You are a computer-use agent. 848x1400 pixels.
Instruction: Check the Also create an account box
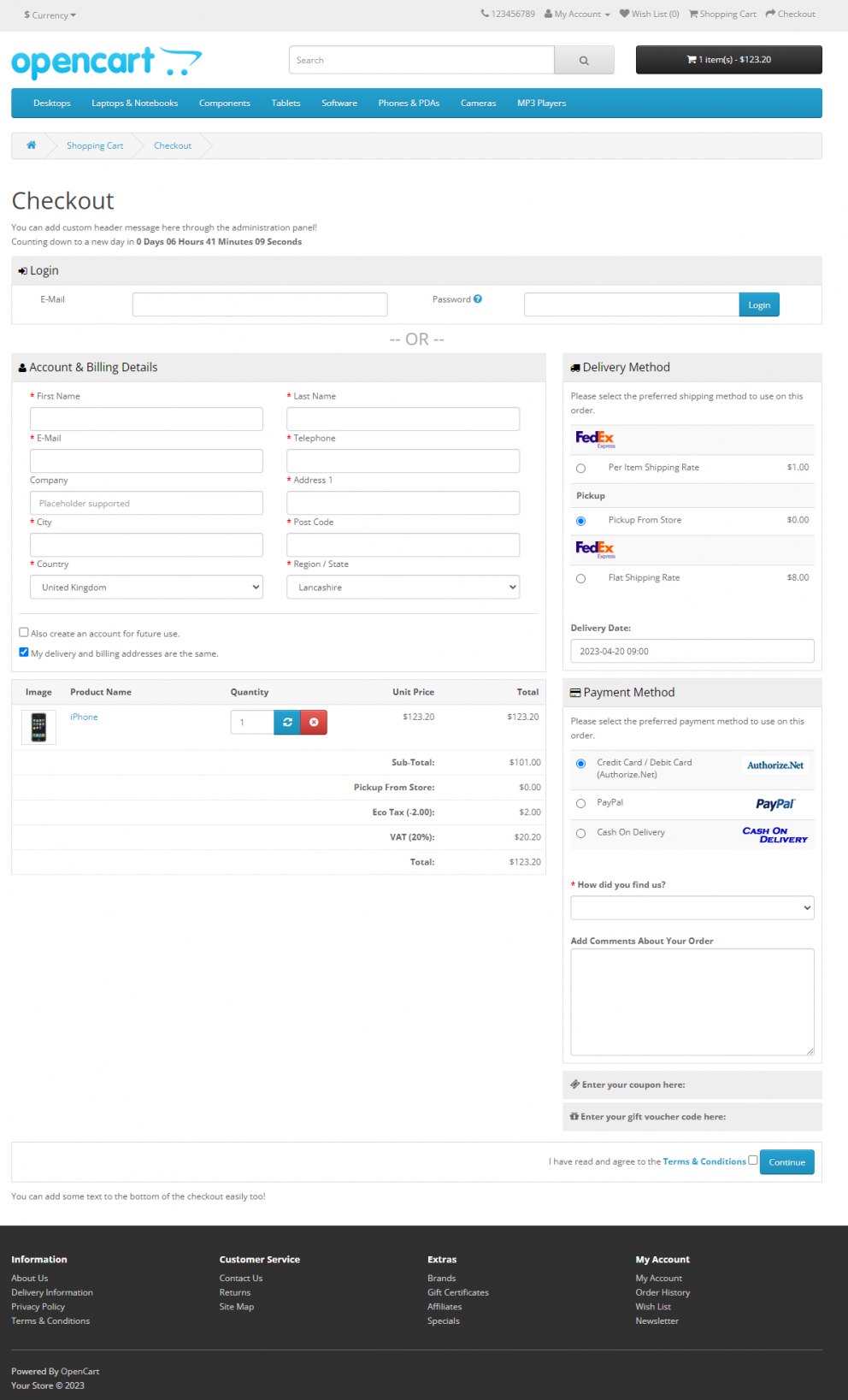24,633
